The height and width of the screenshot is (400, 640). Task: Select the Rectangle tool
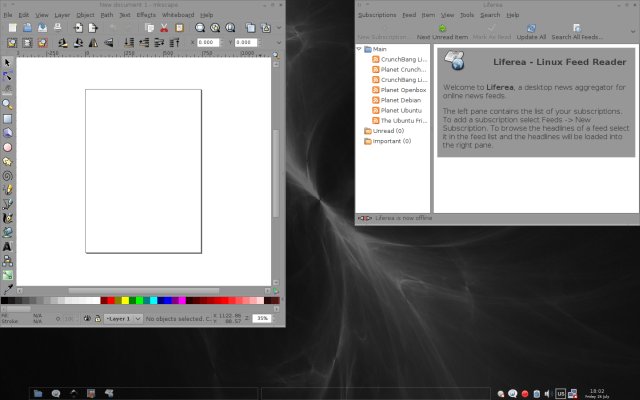pos(8,118)
